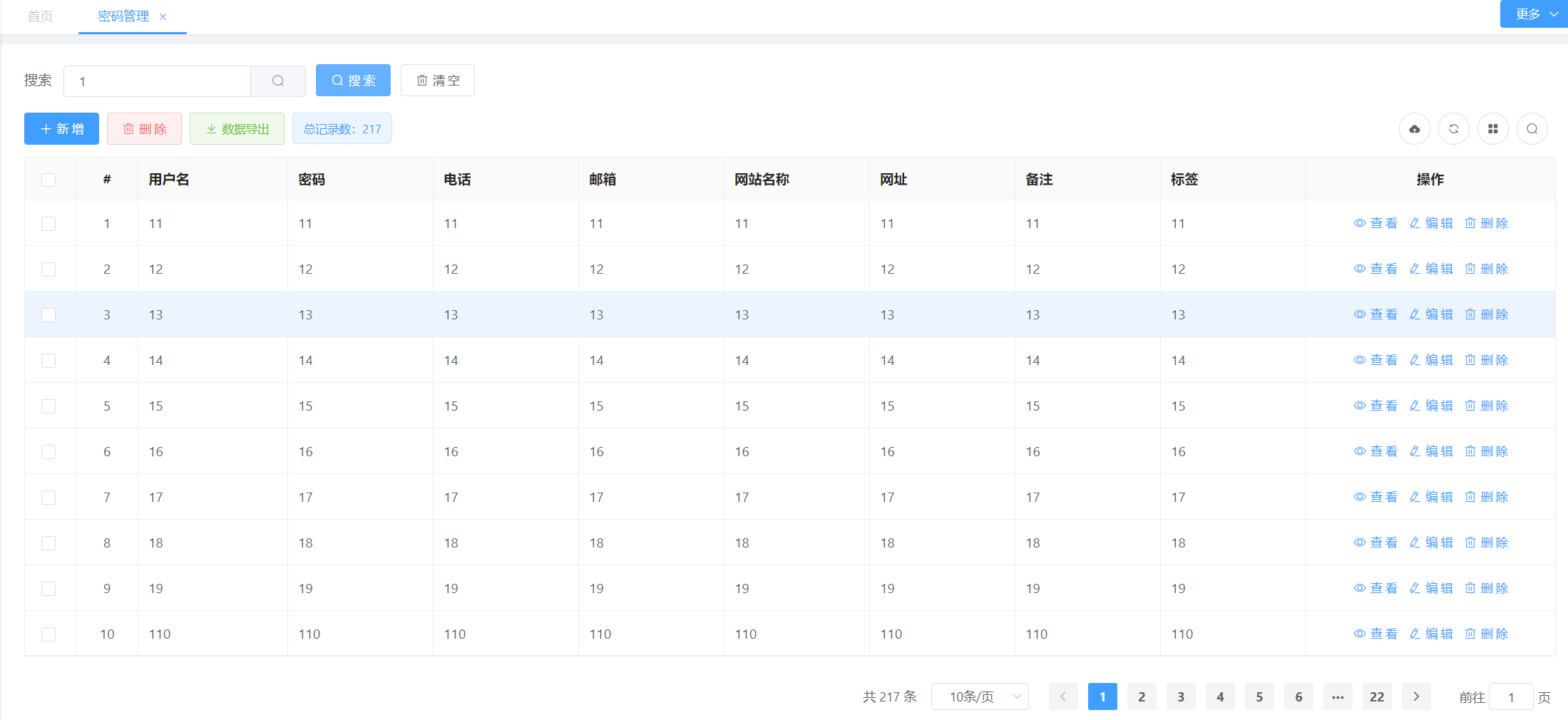Delete the row 10 record

pos(1487,634)
